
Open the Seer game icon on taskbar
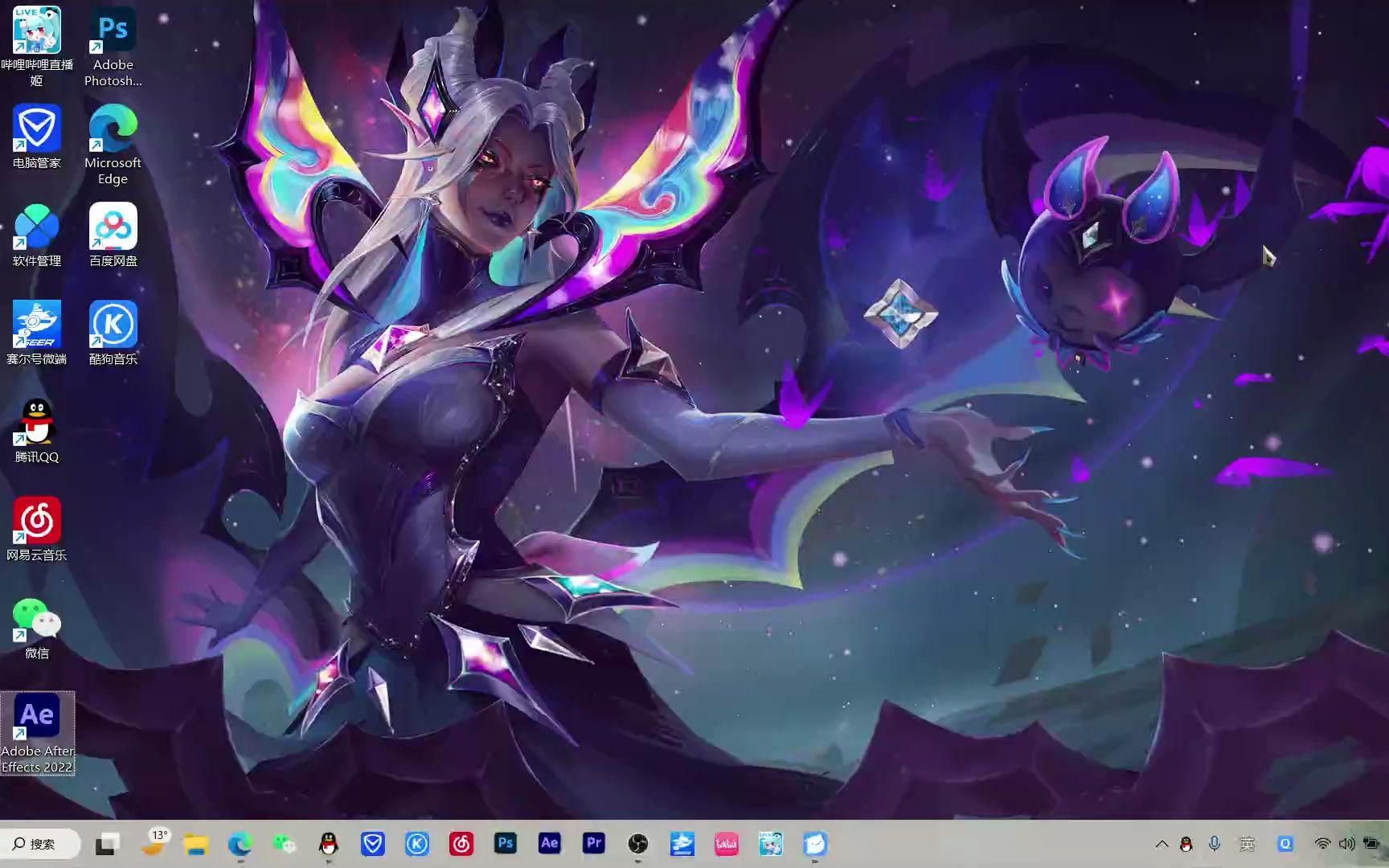tap(682, 844)
